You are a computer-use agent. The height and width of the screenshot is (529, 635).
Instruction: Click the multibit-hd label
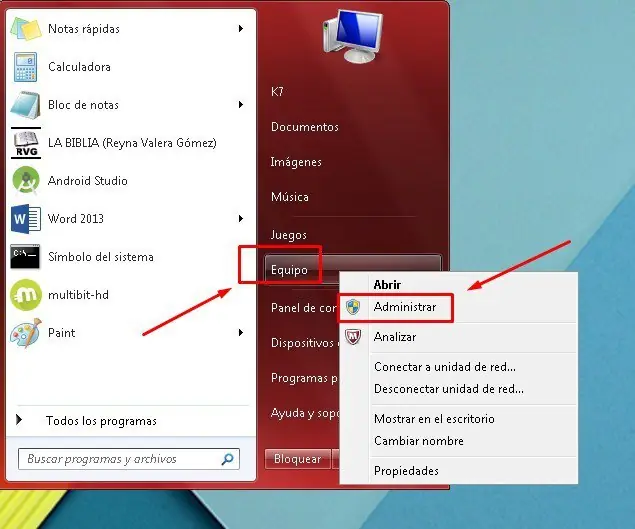tap(79, 295)
